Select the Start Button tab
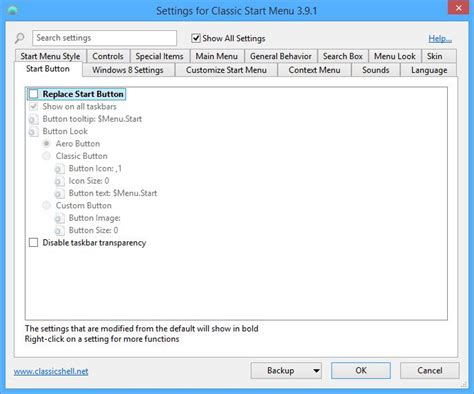 [x=48, y=69]
